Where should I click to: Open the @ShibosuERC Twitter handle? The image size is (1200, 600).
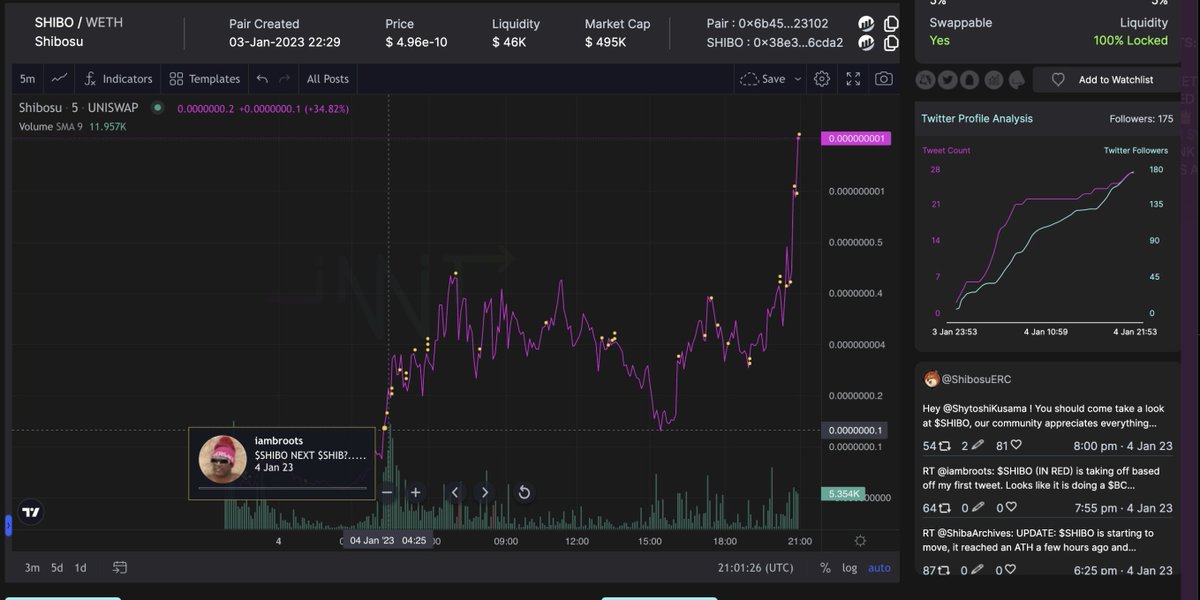coord(977,379)
